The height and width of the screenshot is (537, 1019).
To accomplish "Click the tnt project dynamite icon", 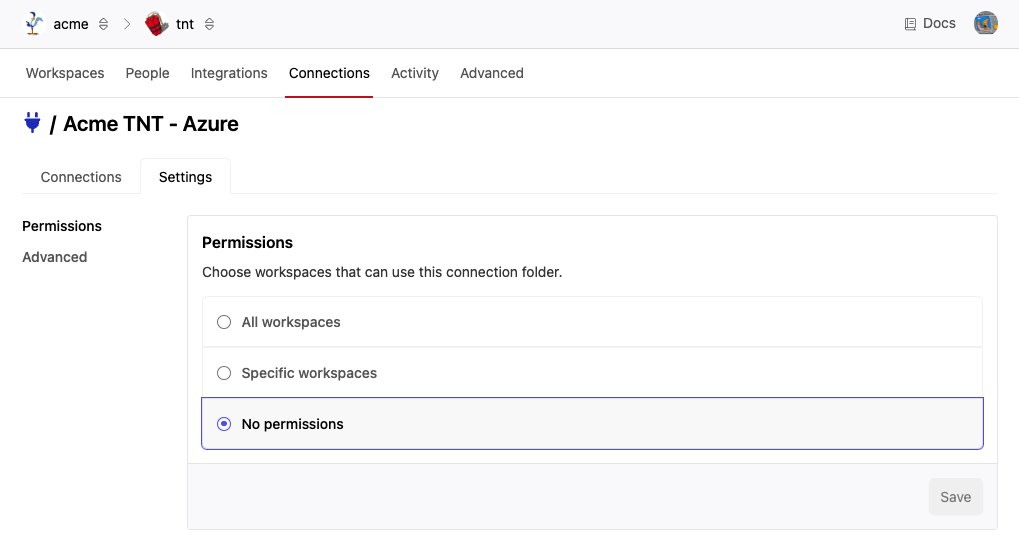I will coord(156,24).
